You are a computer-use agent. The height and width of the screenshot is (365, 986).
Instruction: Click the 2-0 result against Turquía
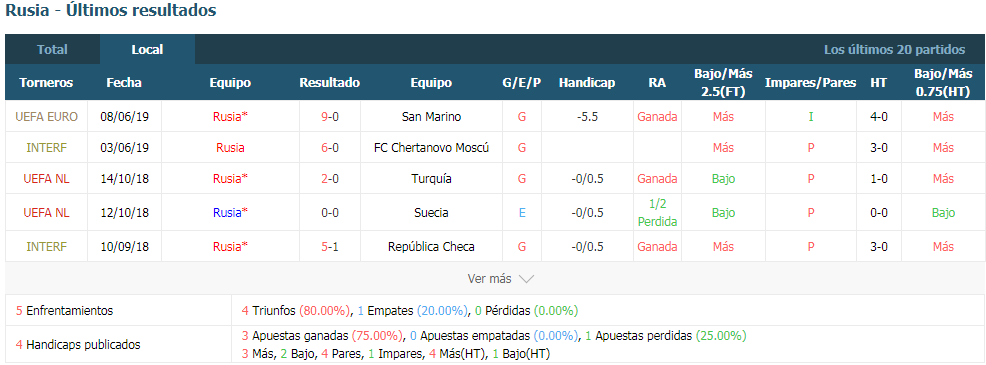pyautogui.click(x=330, y=179)
